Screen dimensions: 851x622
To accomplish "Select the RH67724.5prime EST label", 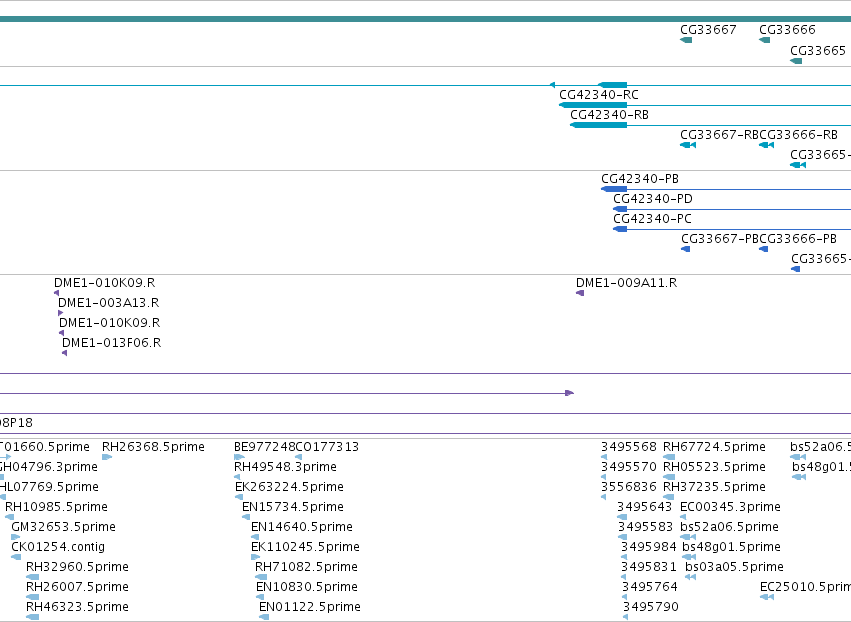I will [x=714, y=447].
